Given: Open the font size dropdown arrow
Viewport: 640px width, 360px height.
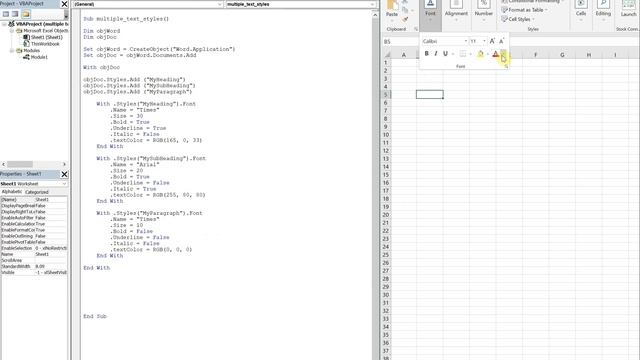Looking at the screenshot, I should pyautogui.click(x=484, y=41).
